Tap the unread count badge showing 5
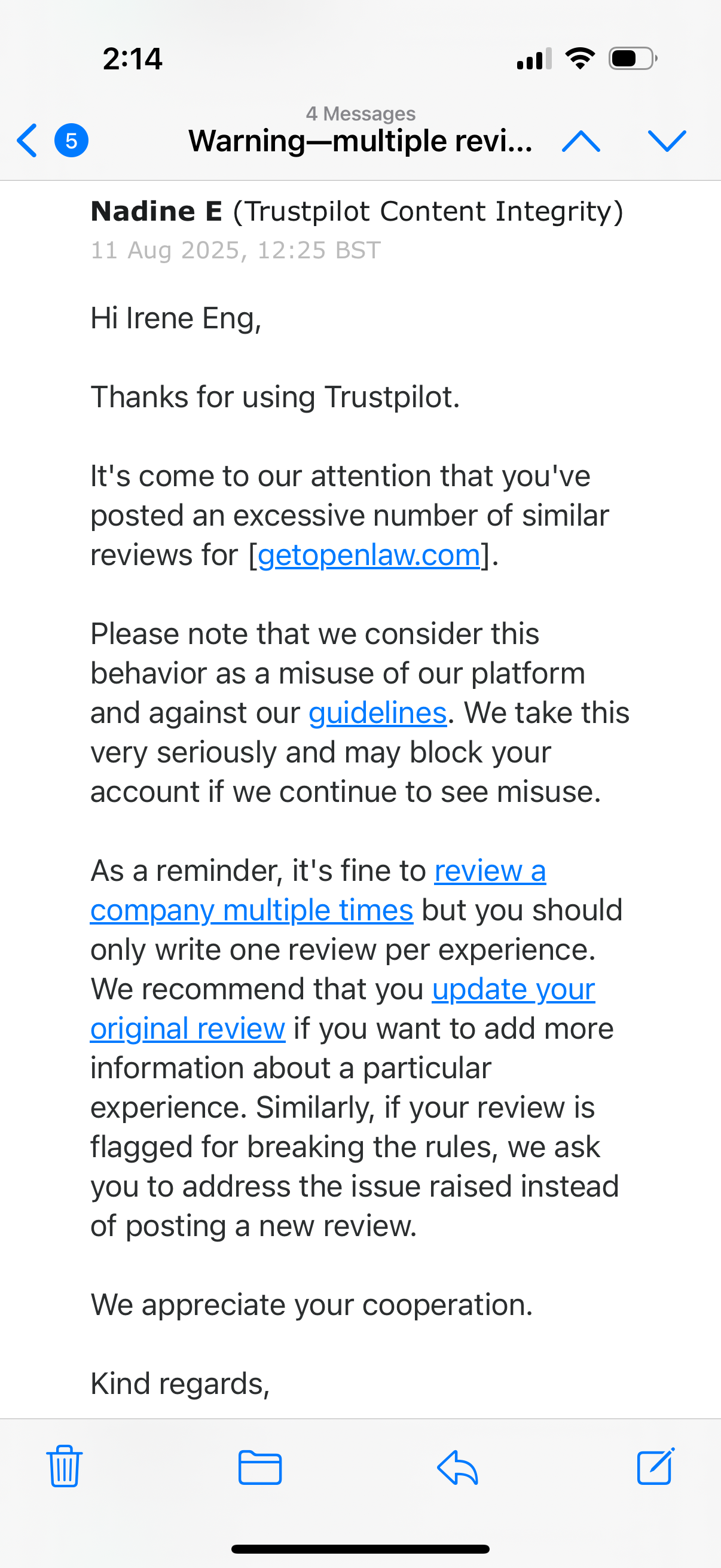 (71, 141)
